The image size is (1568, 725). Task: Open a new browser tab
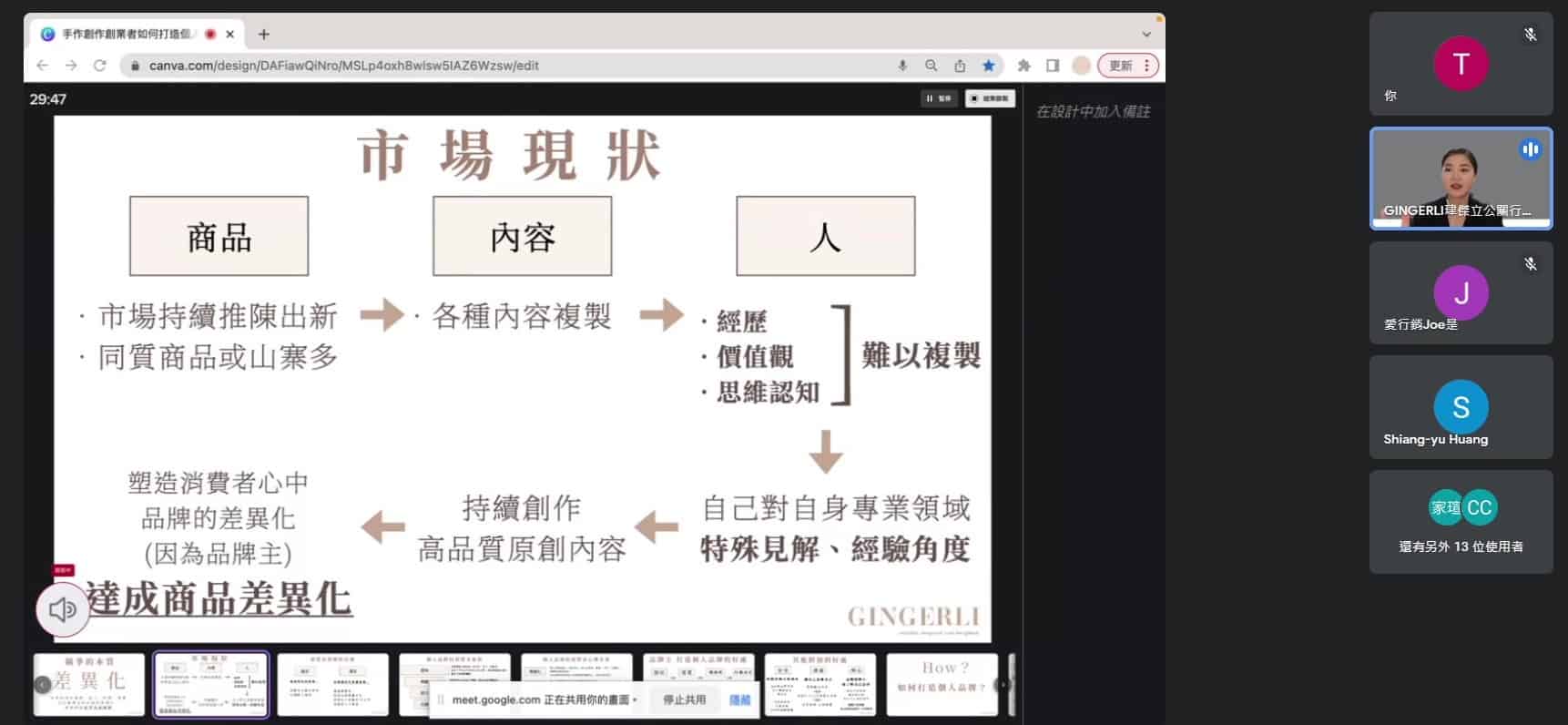click(264, 35)
